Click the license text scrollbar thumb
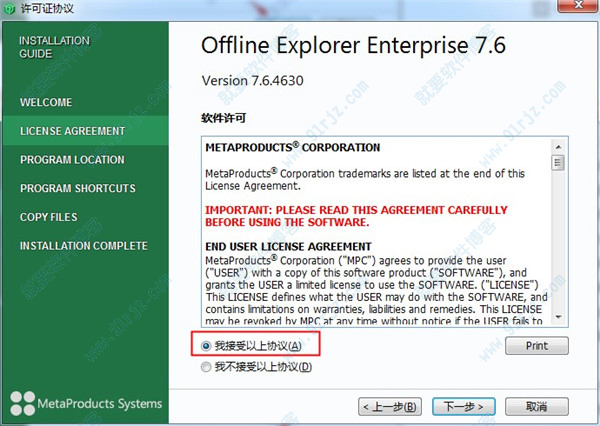 point(557,163)
